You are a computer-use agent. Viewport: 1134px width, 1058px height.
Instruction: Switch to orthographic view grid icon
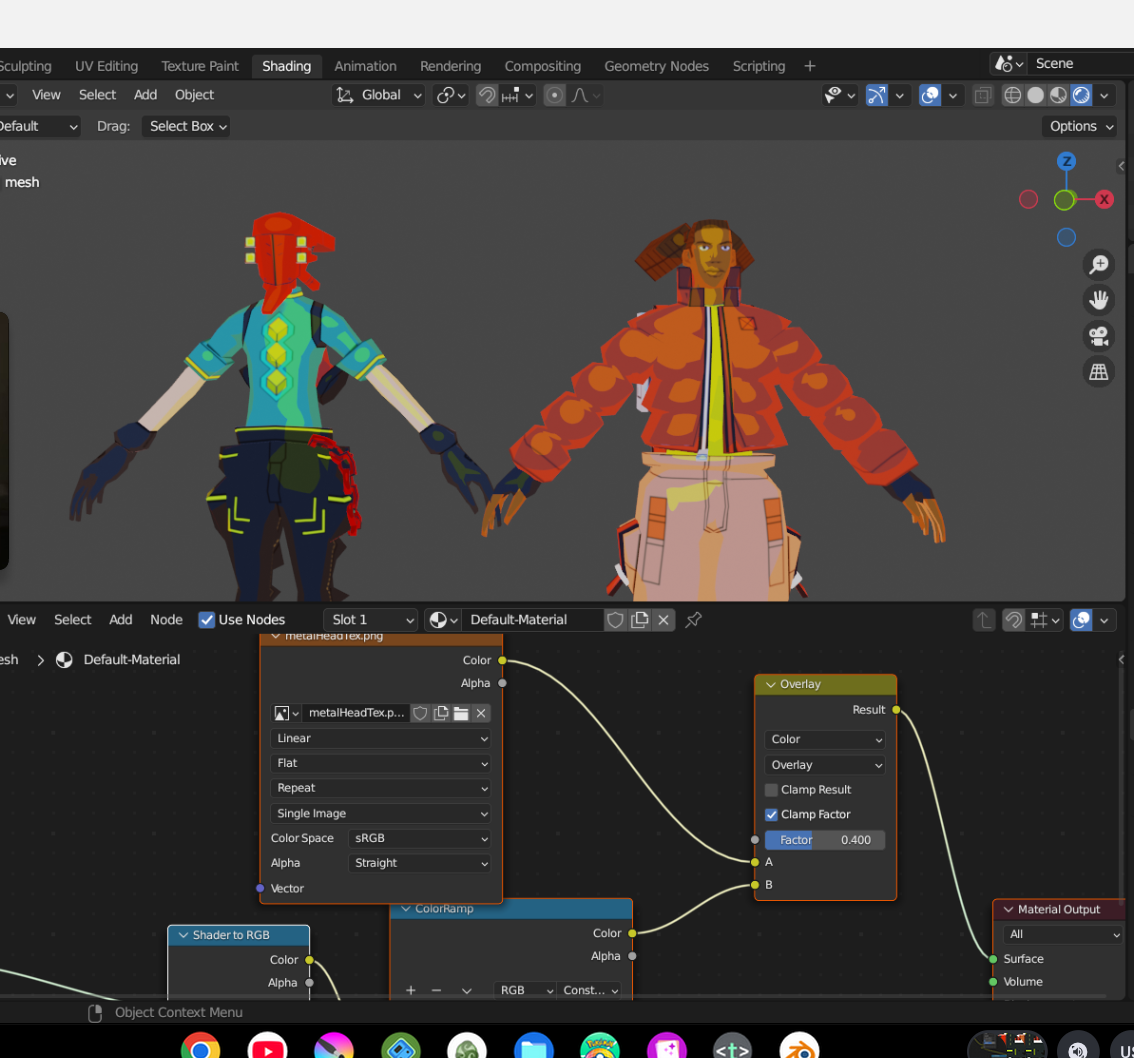[1098, 372]
